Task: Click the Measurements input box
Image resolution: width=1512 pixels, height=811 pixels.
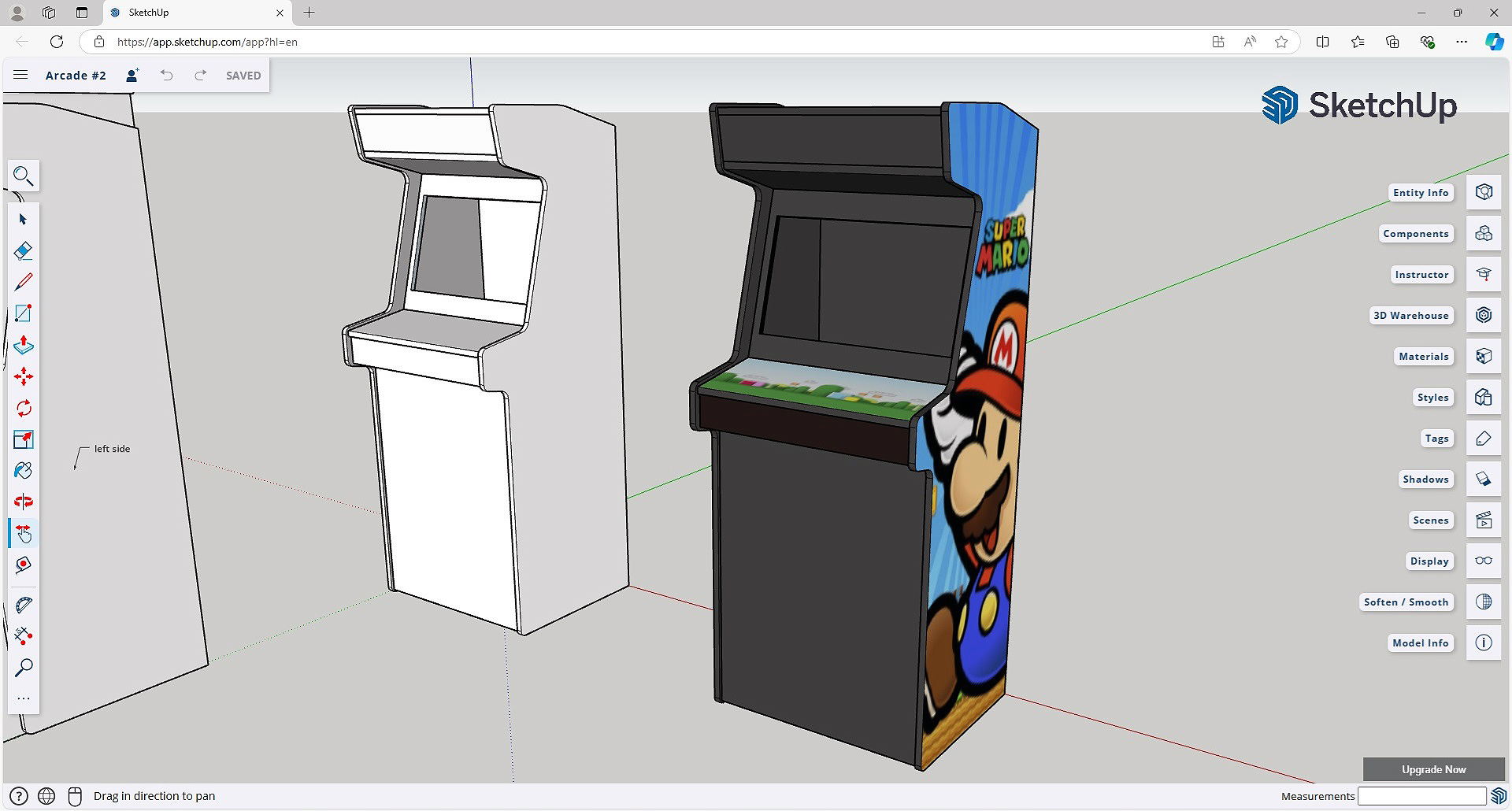Action: pyautogui.click(x=1421, y=796)
